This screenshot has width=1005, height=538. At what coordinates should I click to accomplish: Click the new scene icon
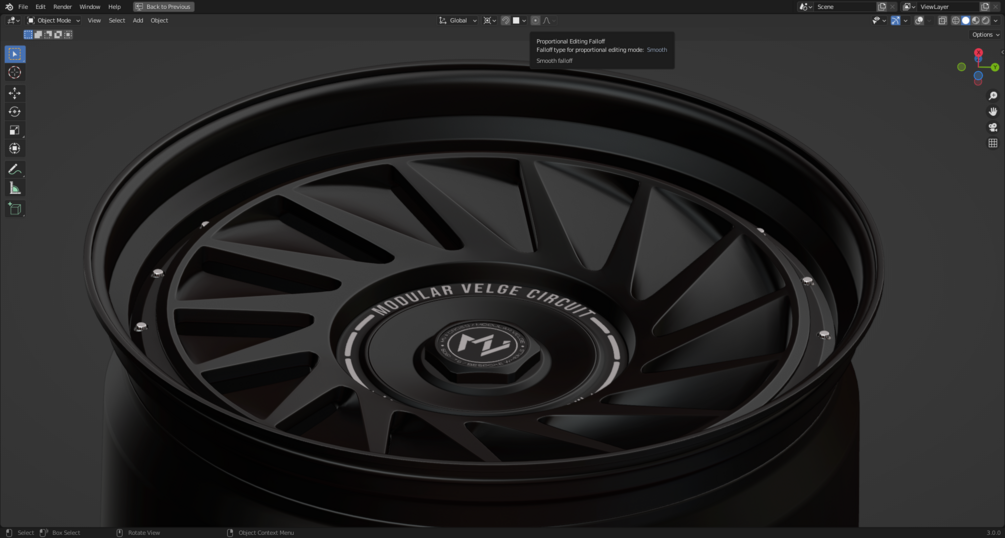coord(882,6)
